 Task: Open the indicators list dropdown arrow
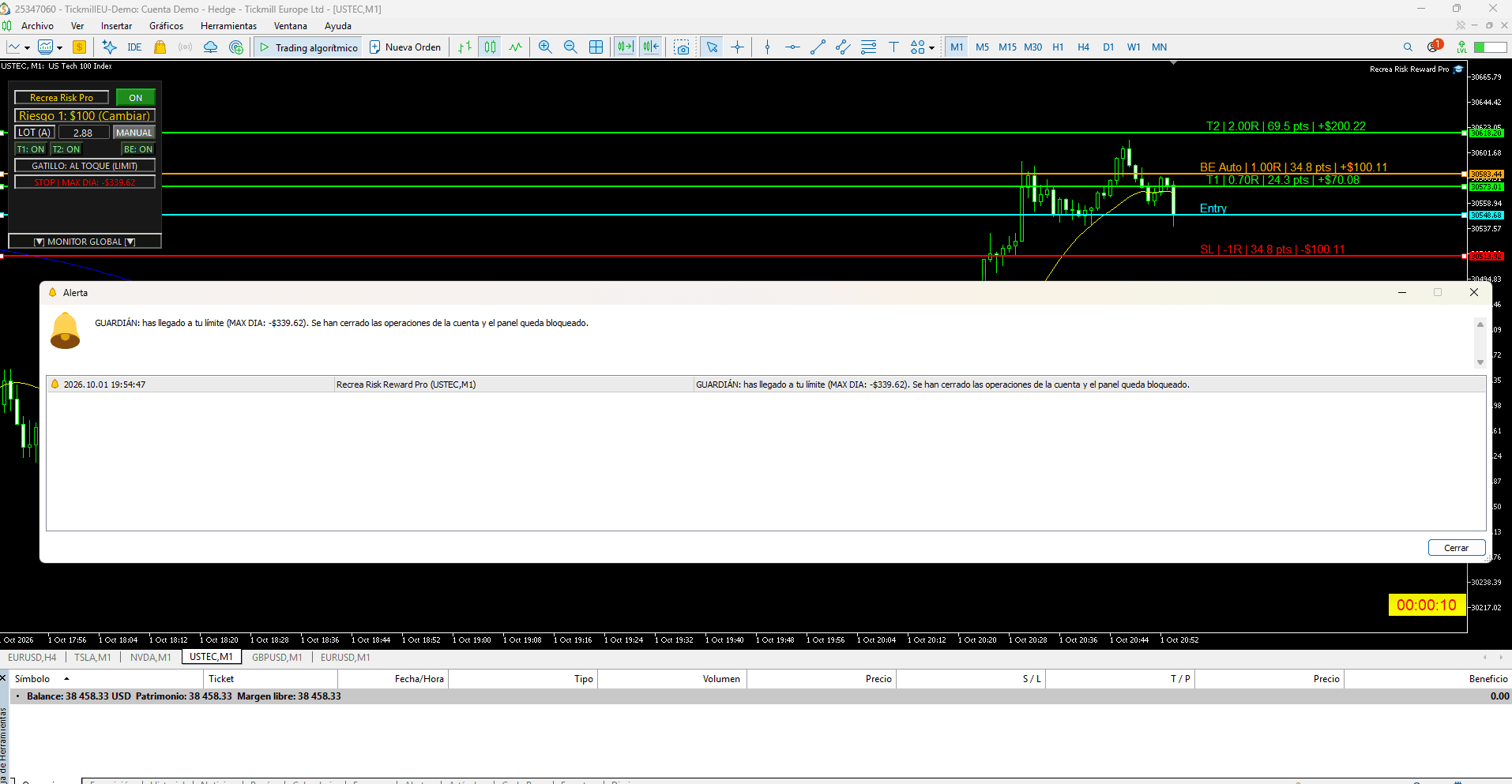click(x=59, y=48)
